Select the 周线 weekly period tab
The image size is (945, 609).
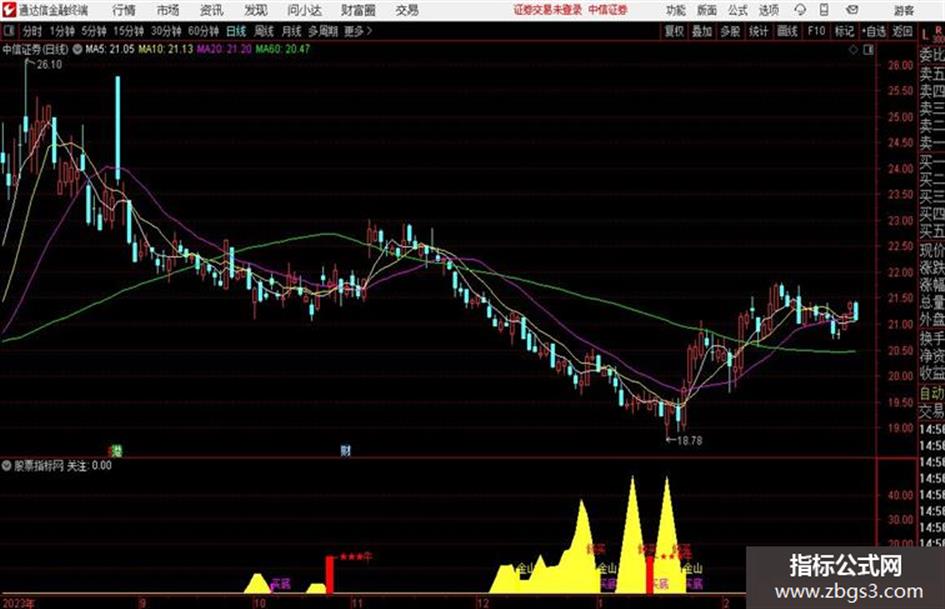(264, 31)
